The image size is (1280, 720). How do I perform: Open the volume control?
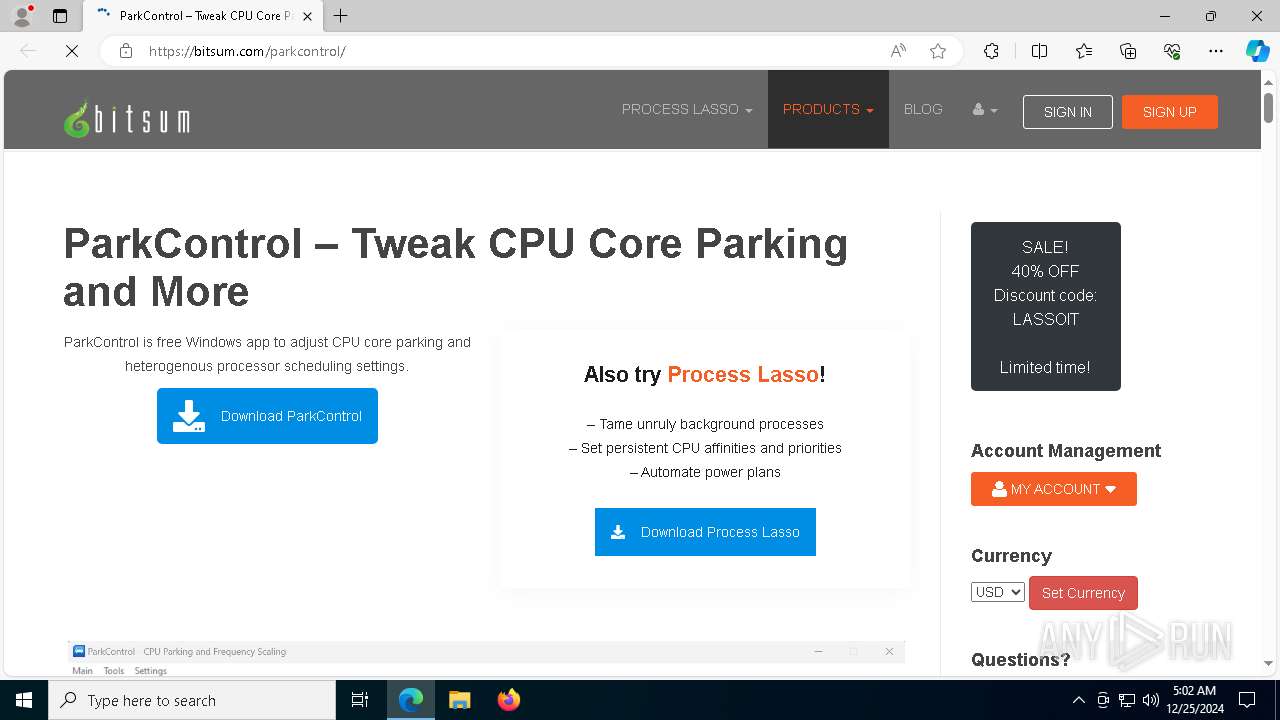tap(1151, 700)
